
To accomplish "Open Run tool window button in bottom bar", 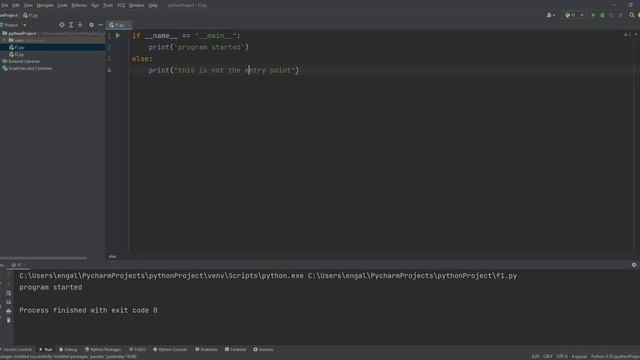I will [46, 349].
